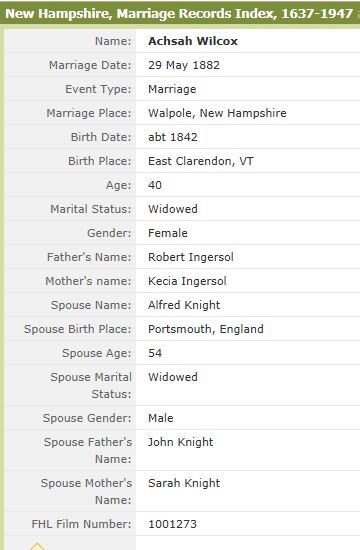
Task: Click the Gender value Female
Action: pyautogui.click(x=168, y=233)
